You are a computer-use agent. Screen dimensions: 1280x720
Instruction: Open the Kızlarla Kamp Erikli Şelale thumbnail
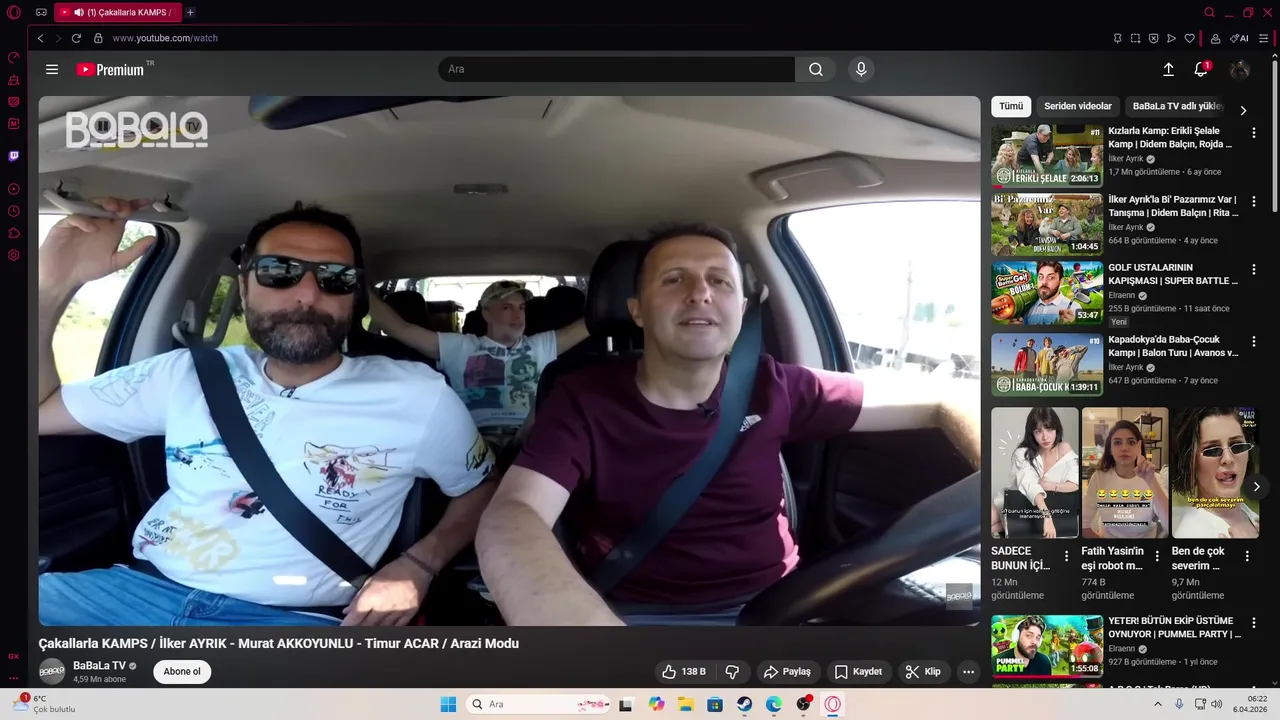[x=1047, y=155]
